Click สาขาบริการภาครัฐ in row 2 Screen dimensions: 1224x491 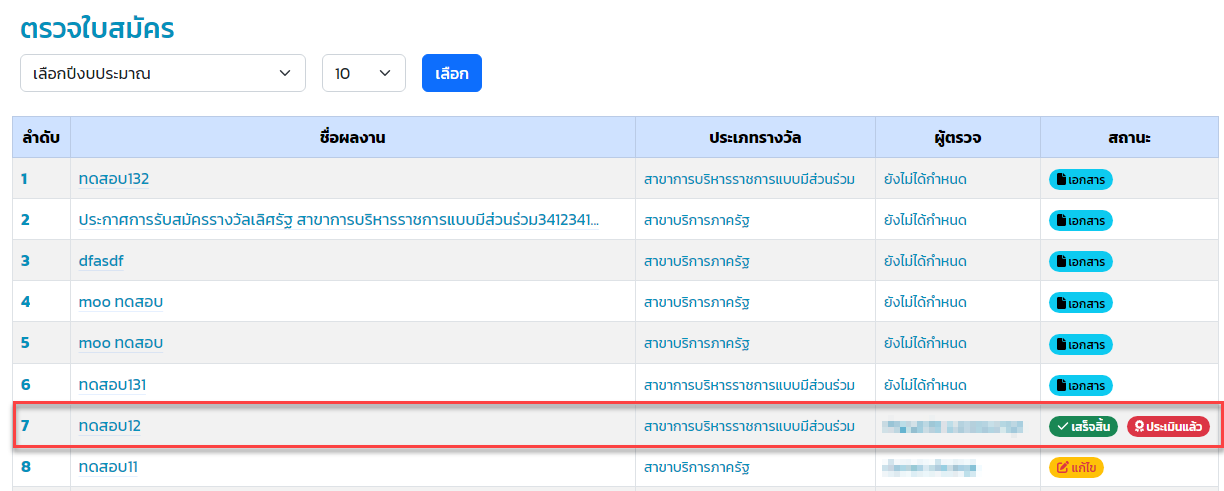point(697,221)
